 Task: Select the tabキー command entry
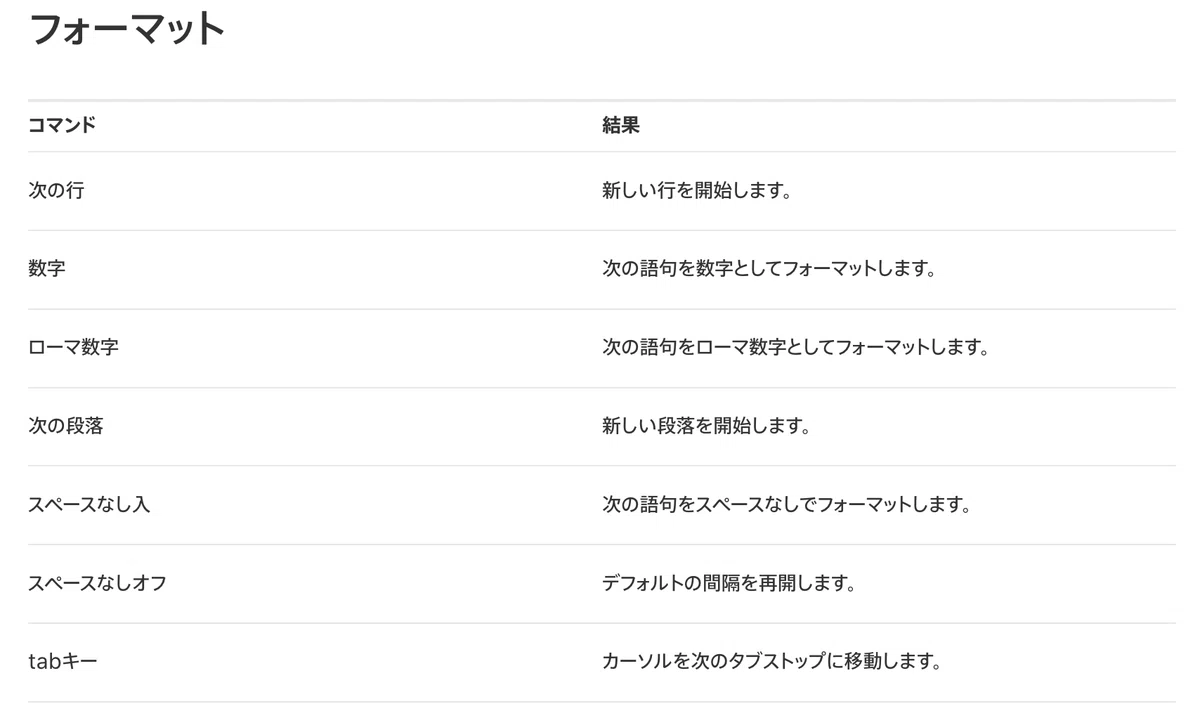(63, 662)
